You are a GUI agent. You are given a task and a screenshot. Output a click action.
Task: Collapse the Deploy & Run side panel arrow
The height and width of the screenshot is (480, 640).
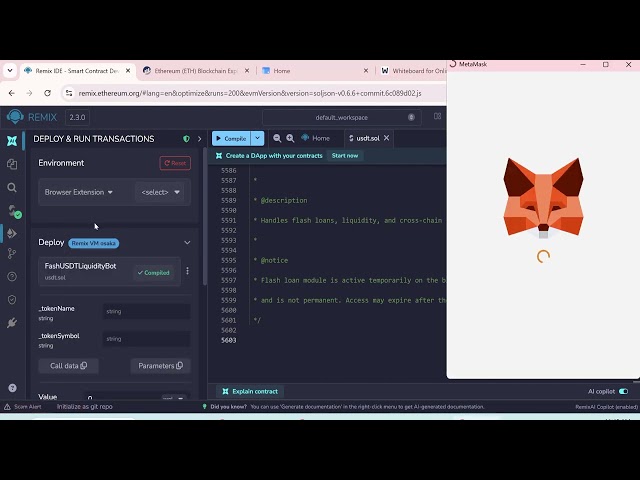[199, 139]
